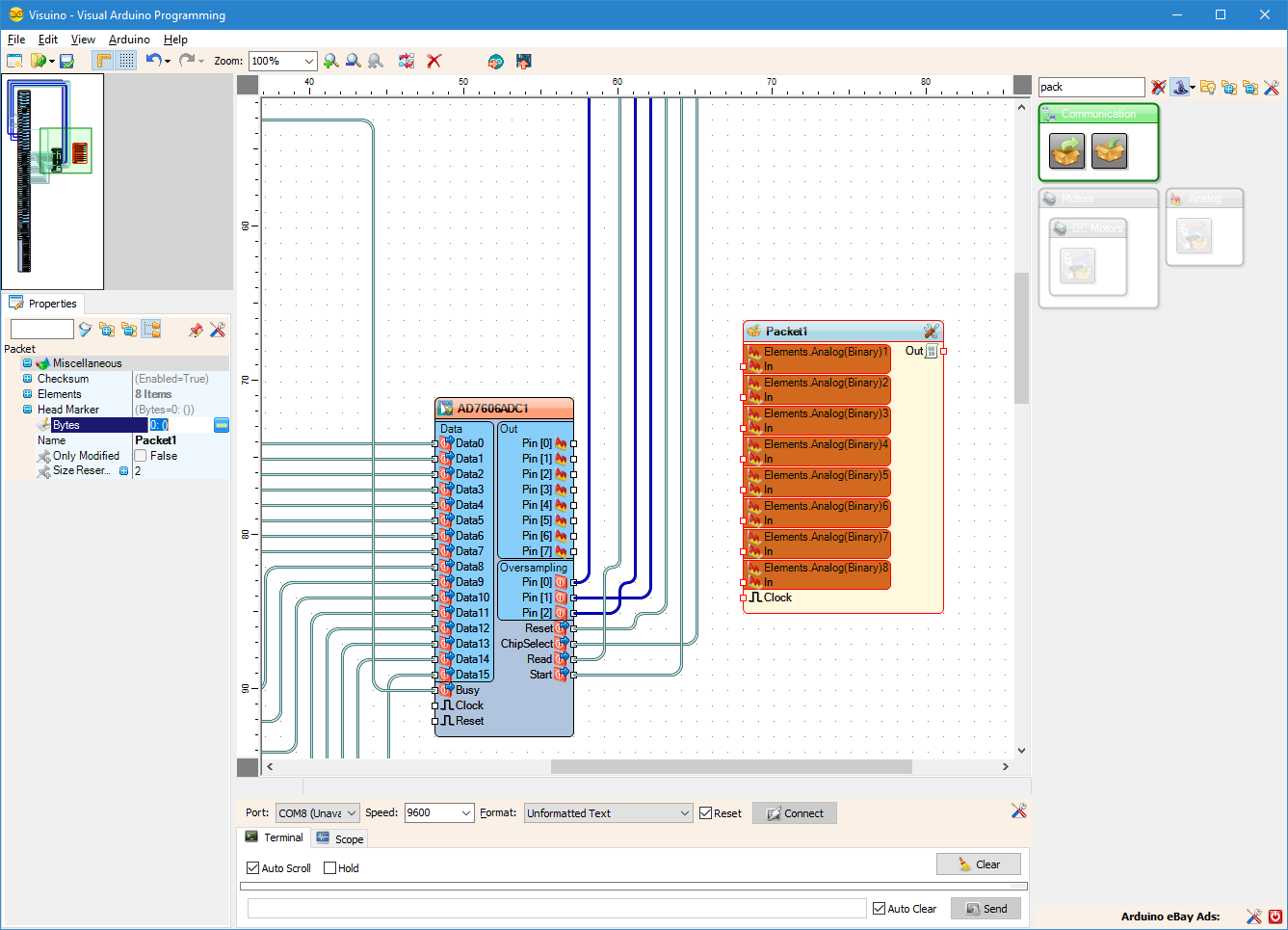Click the Open file toolbar icon

39,61
